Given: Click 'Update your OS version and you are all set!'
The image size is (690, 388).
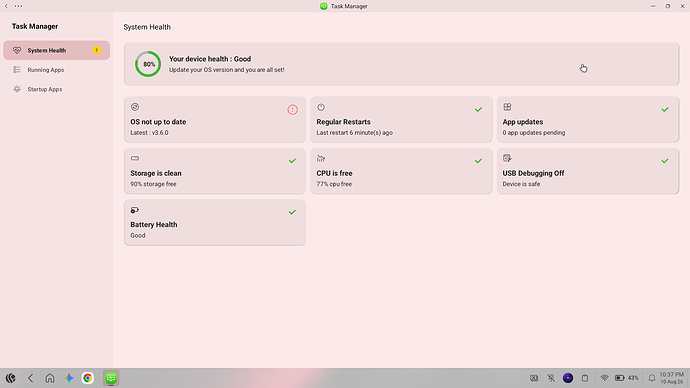Looking at the screenshot, I should pos(227,70).
